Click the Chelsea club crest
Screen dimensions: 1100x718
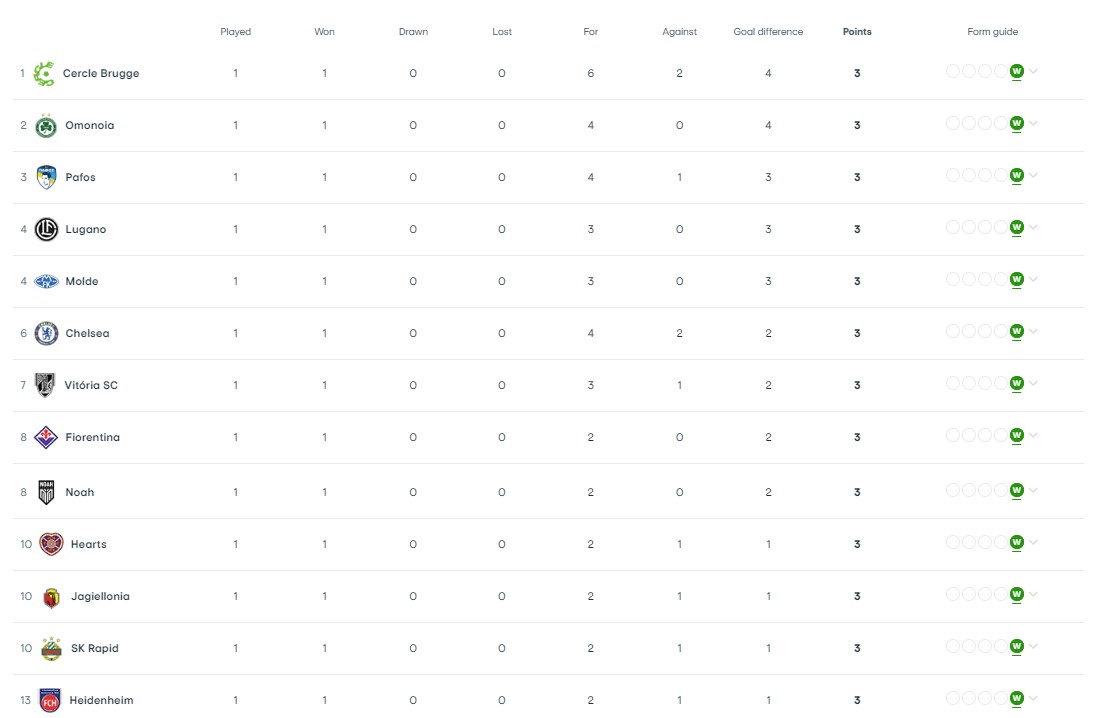pyautogui.click(x=46, y=333)
